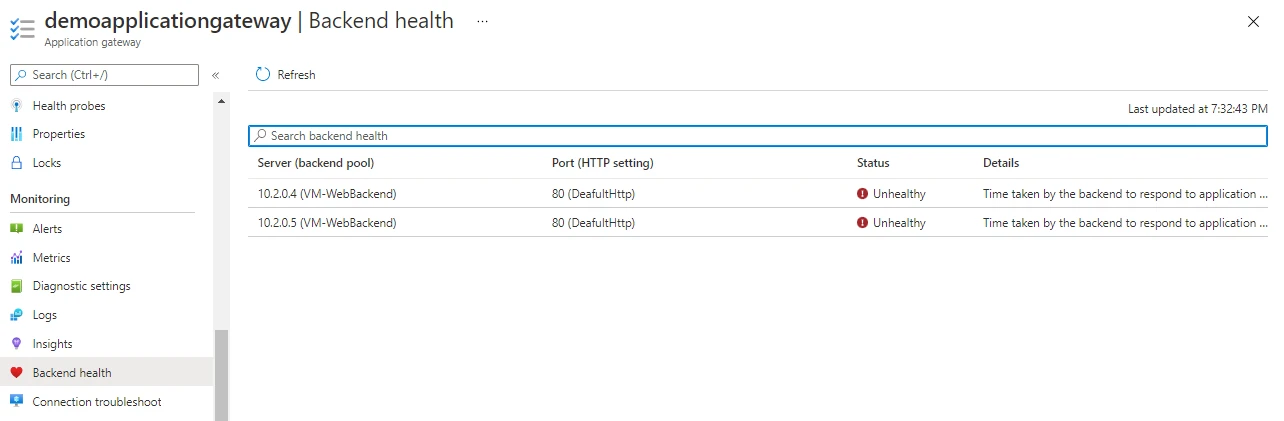Viewport: 1284px width, 421px height.
Task: Click the Logs icon in Monitoring
Action: coord(16,315)
